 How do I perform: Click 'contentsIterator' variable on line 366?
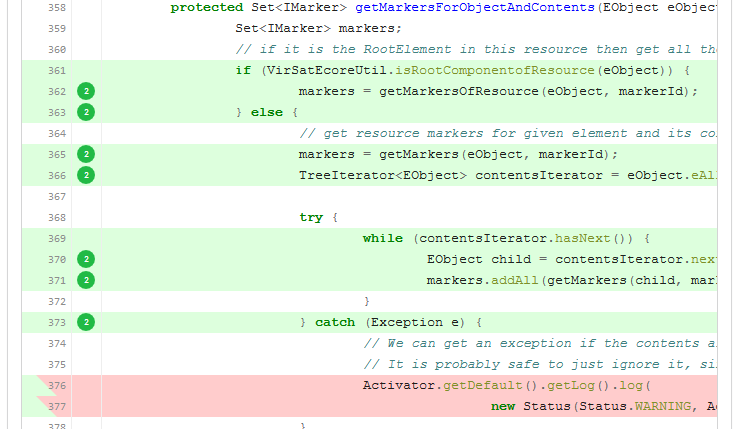pyautogui.click(x=539, y=175)
